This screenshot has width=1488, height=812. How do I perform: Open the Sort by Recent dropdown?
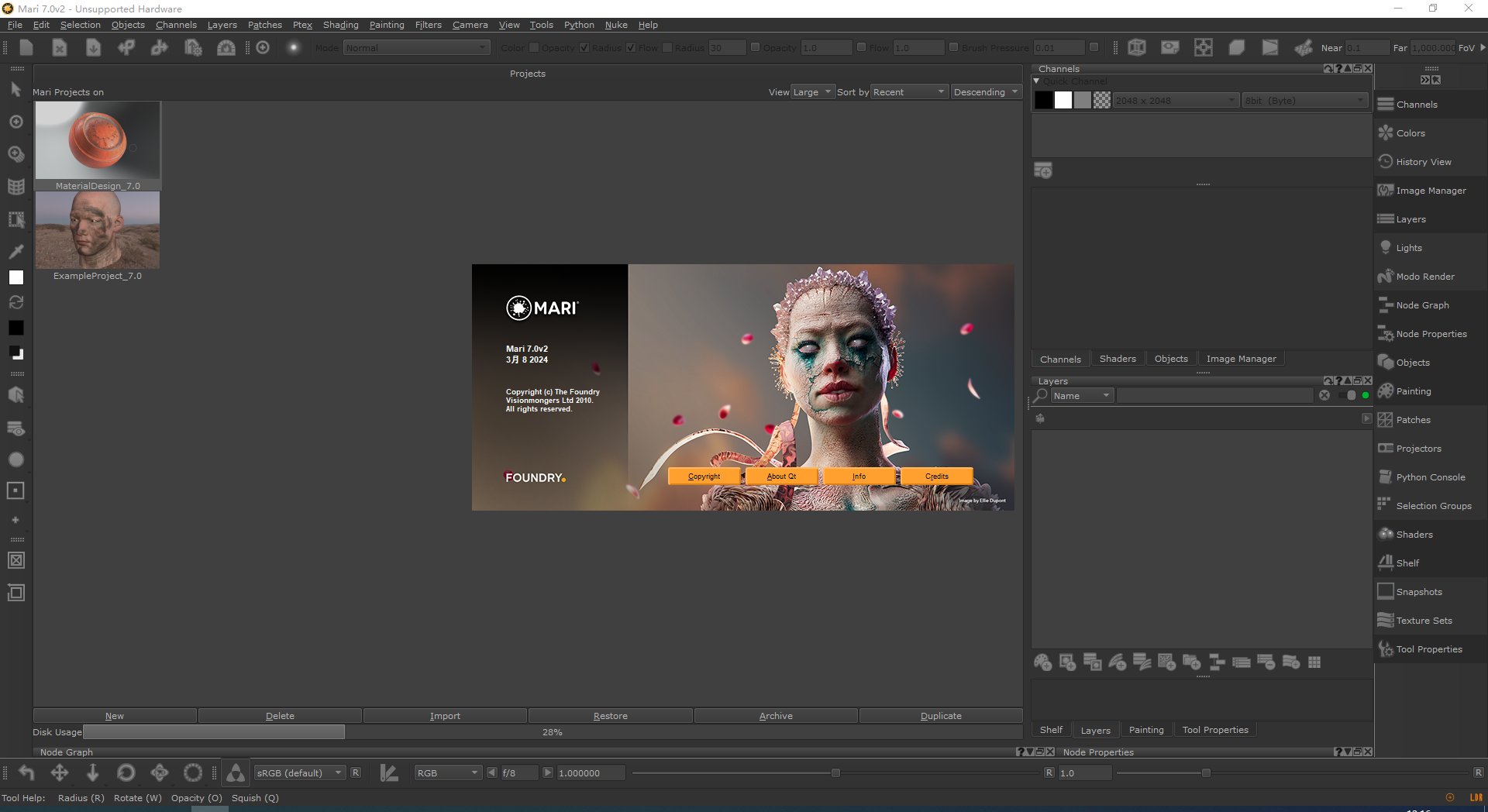[x=909, y=92]
